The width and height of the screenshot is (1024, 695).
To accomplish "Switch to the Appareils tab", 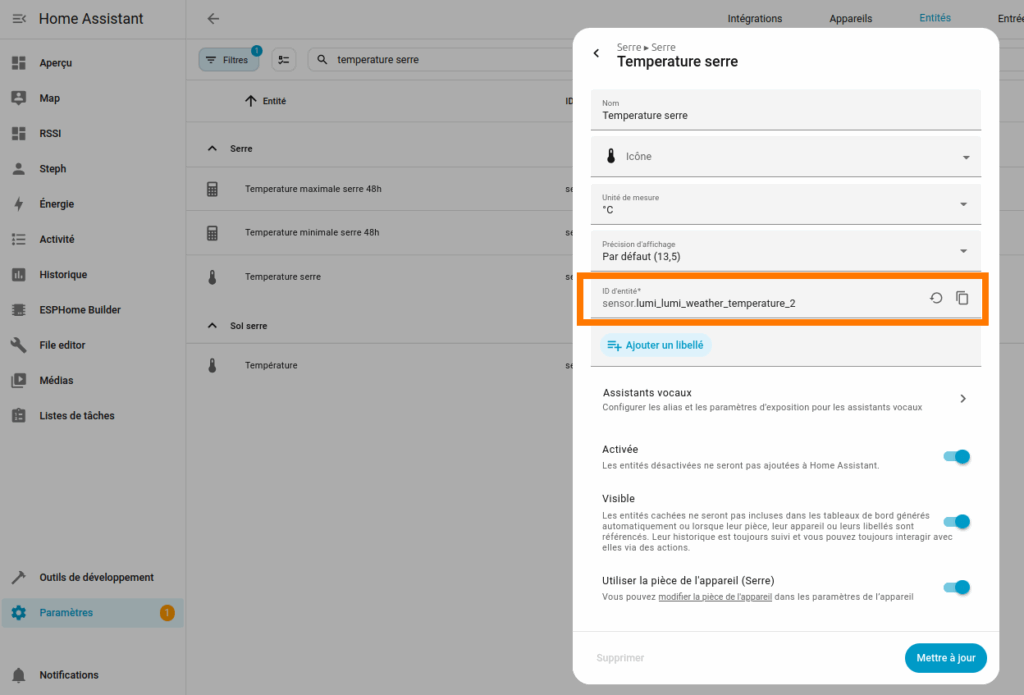I will [850, 18].
